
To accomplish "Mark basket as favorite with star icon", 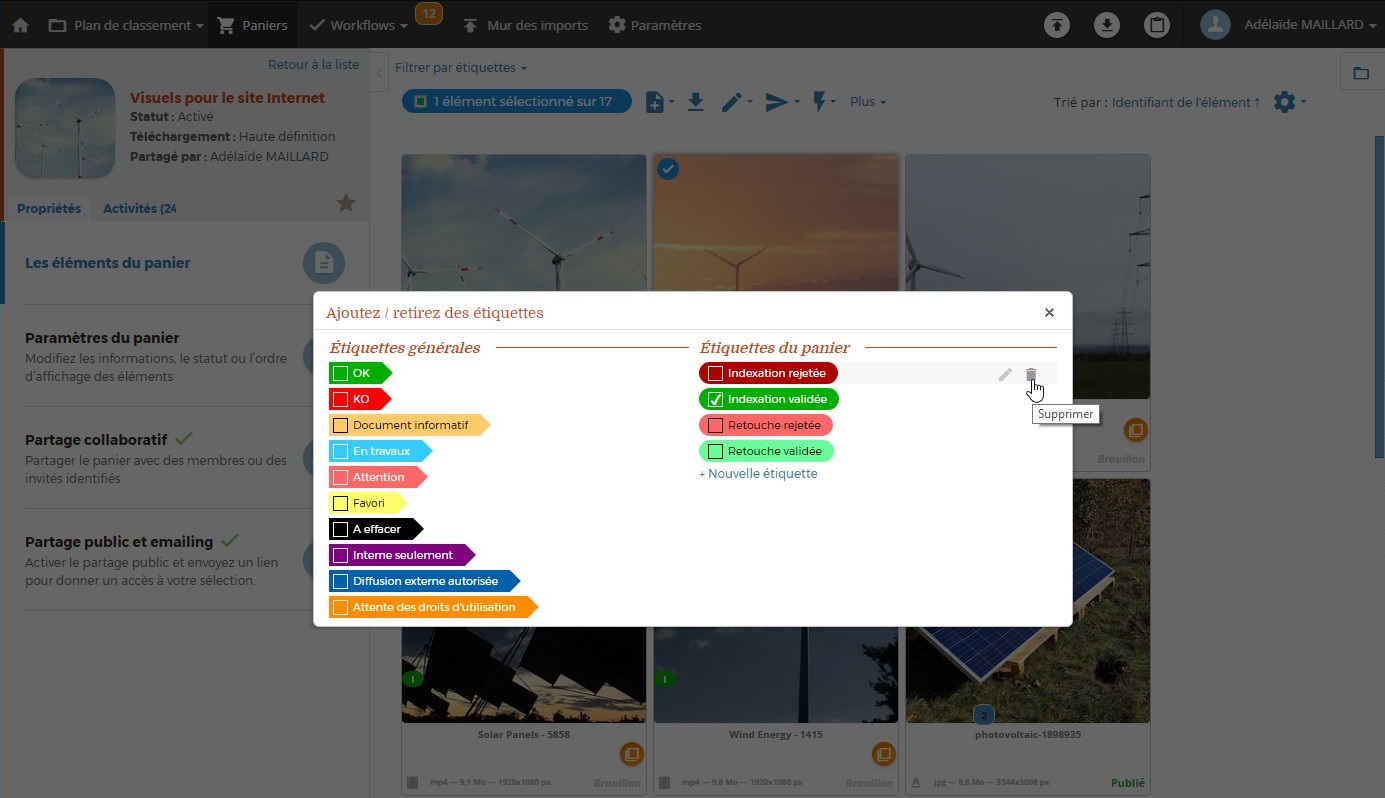I will (x=346, y=204).
